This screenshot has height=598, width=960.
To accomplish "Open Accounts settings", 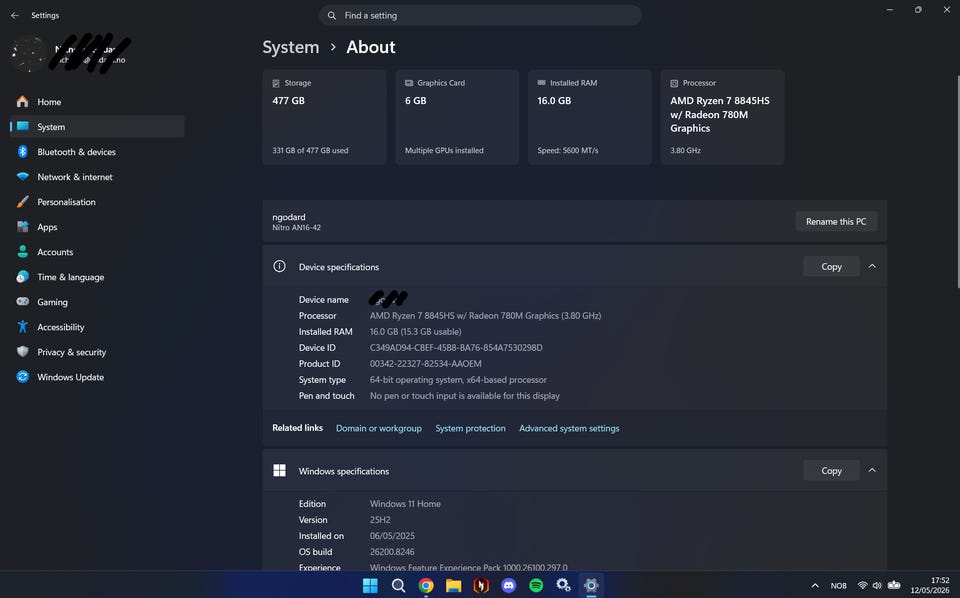I will pos(97,252).
